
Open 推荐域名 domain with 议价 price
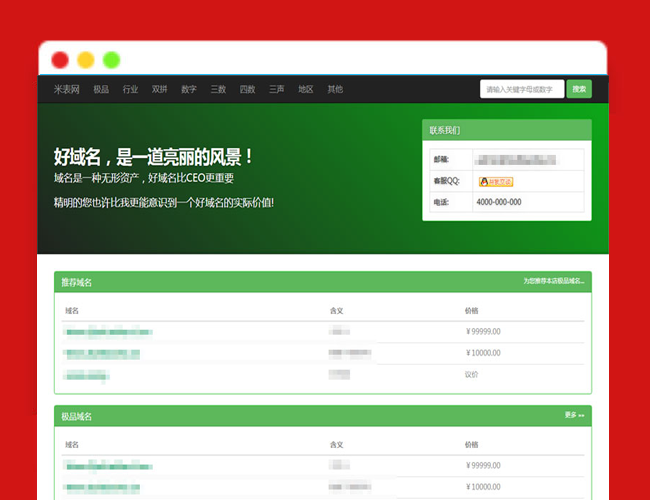pos(86,376)
